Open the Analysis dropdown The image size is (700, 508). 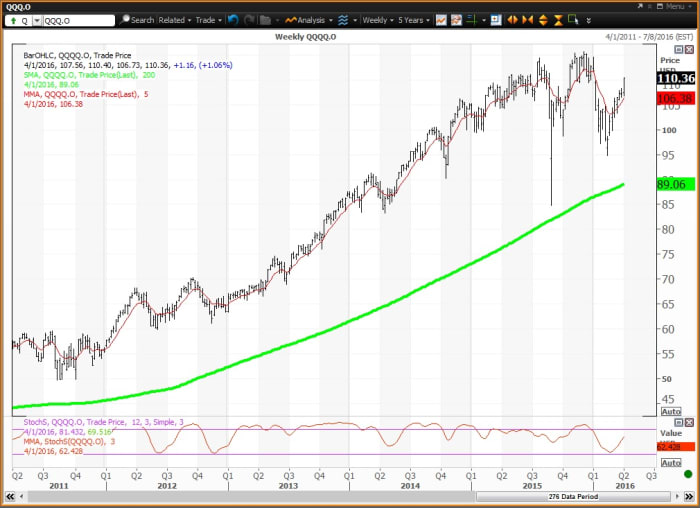[x=330, y=20]
